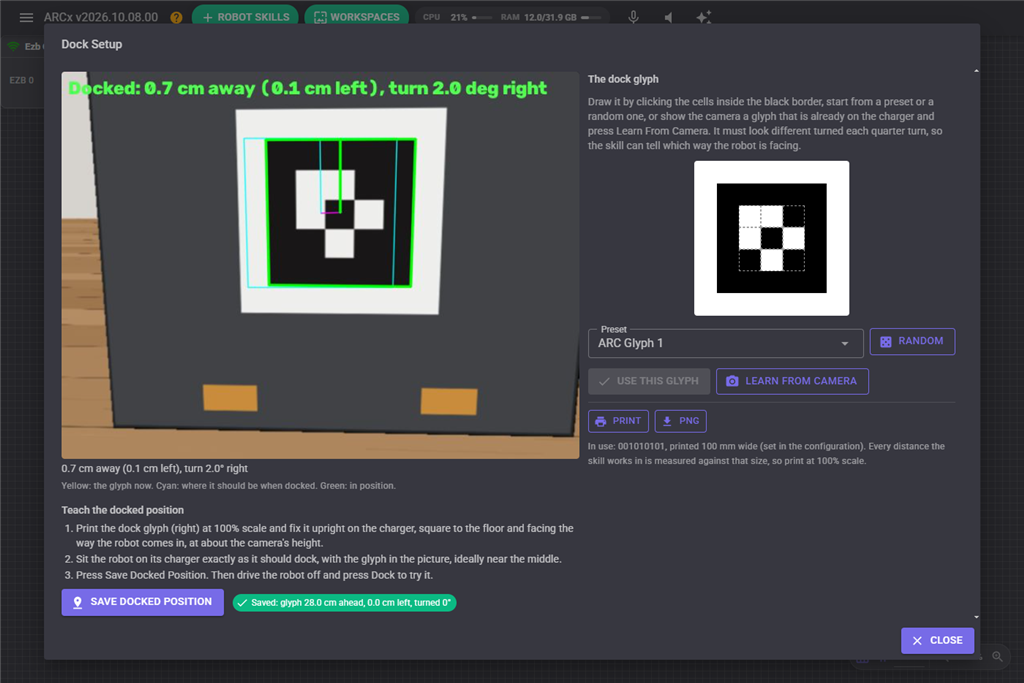Click Save Docked Position

point(142,602)
